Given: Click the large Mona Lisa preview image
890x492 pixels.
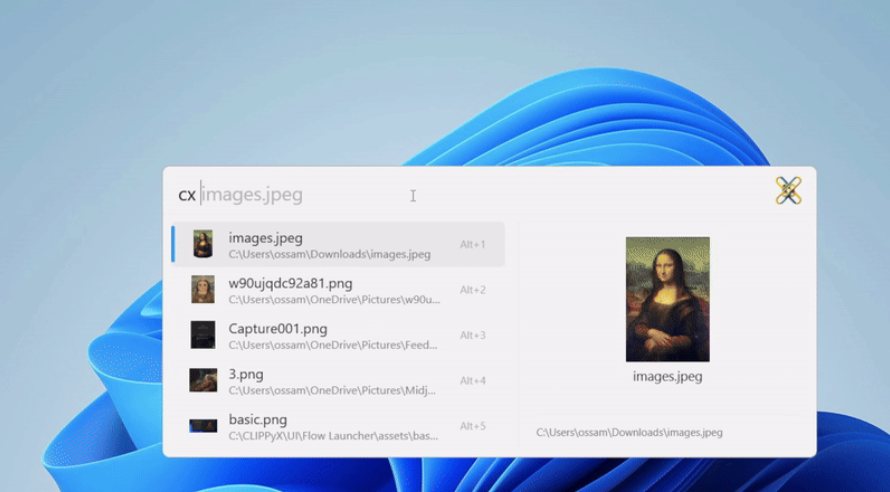Looking at the screenshot, I should 668,299.
